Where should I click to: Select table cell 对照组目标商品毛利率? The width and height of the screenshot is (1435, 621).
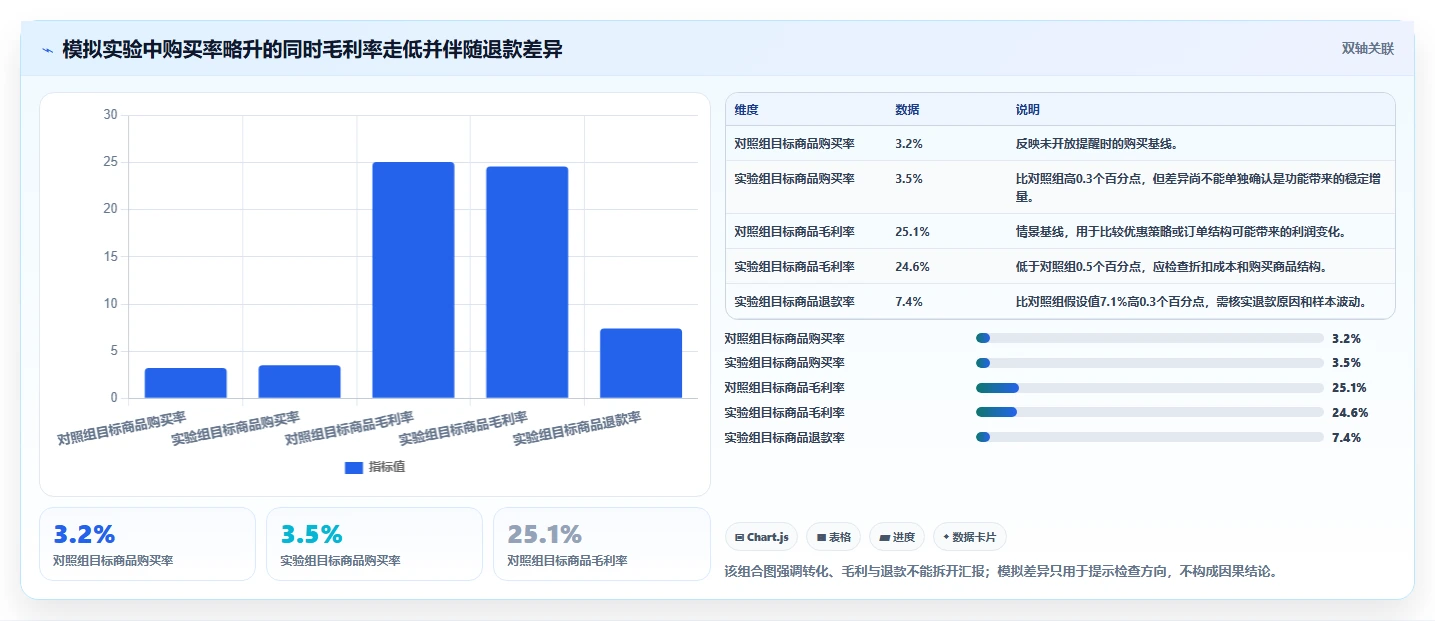click(x=795, y=232)
